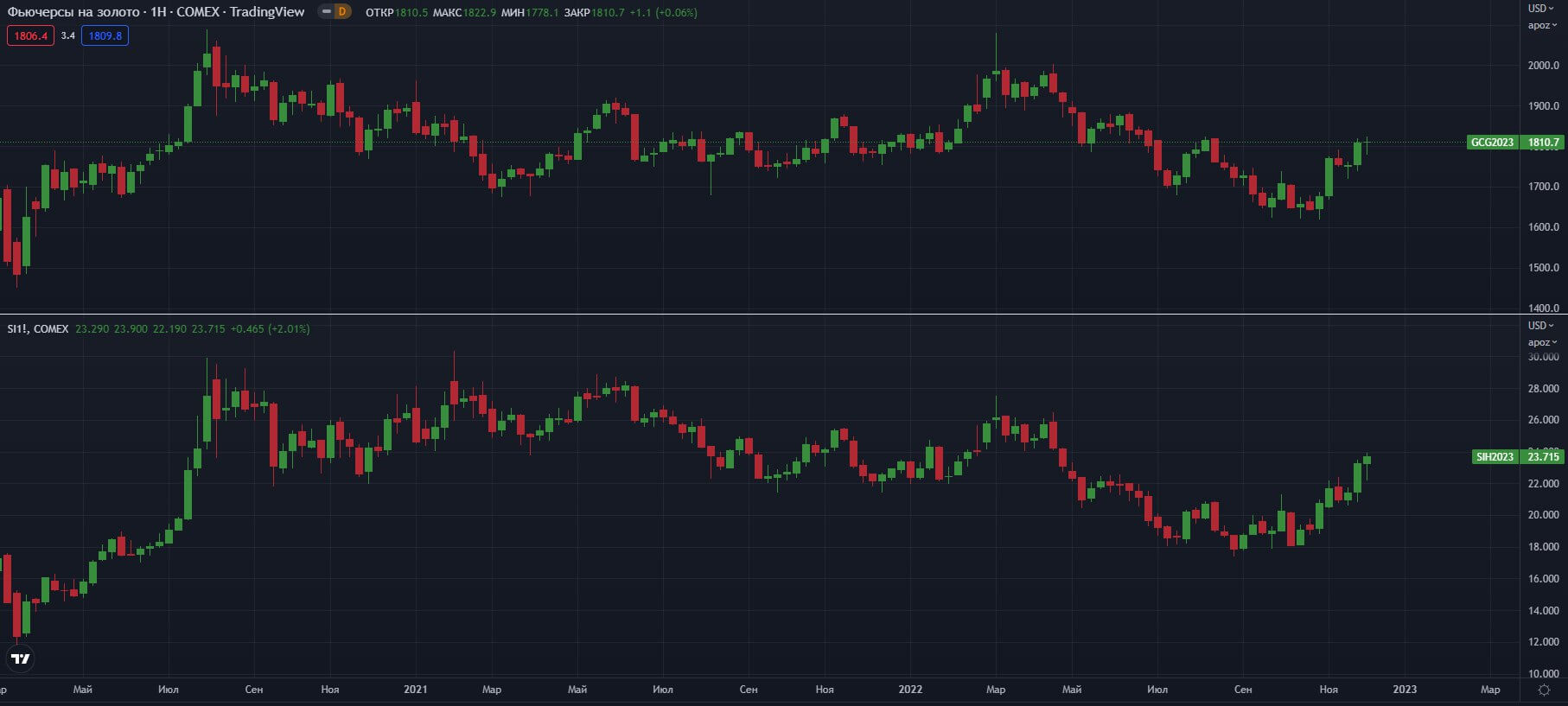Click the gold futures chart title
The height and width of the screenshot is (706, 1568).
click(x=156, y=12)
